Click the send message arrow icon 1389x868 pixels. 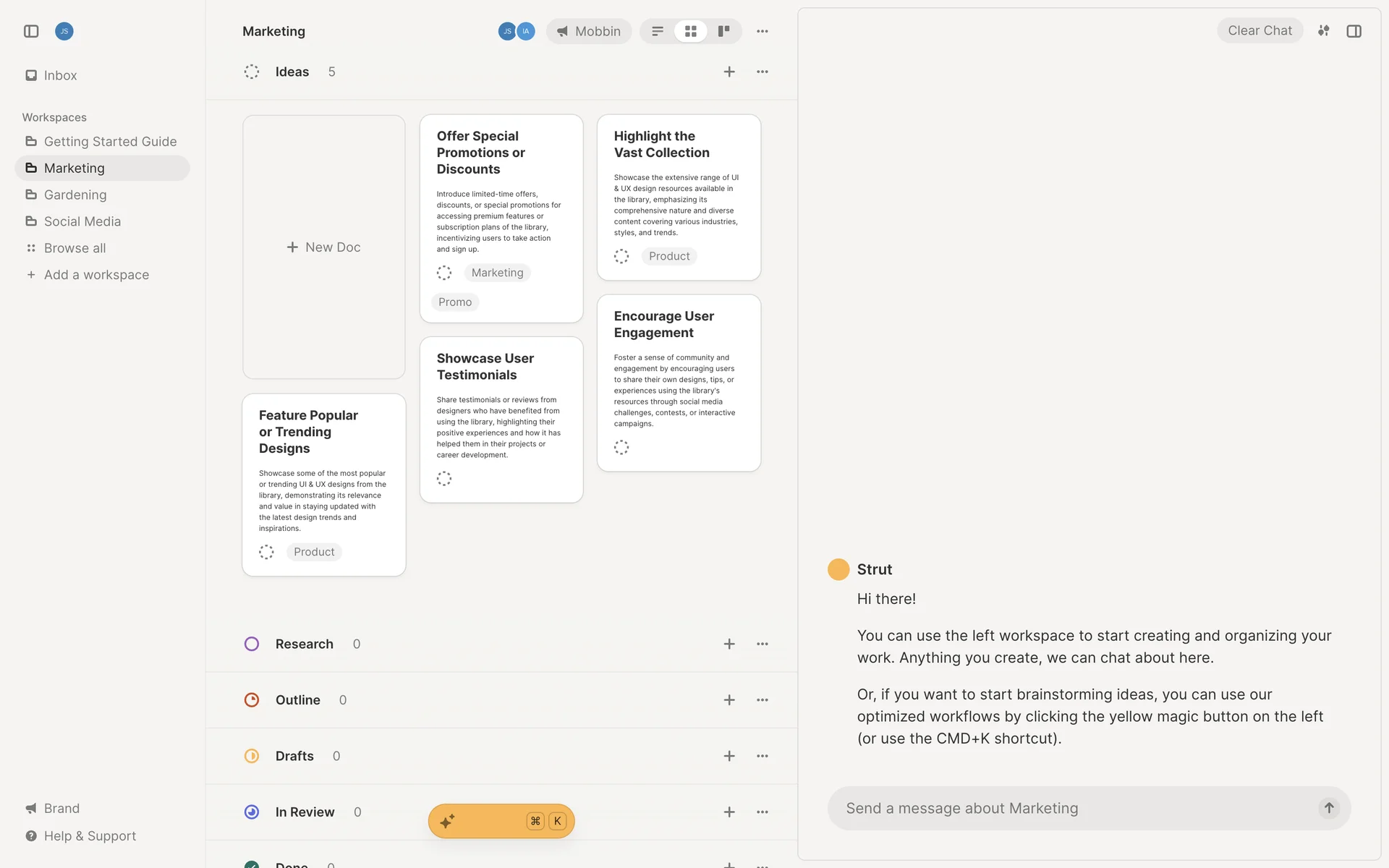click(1329, 808)
